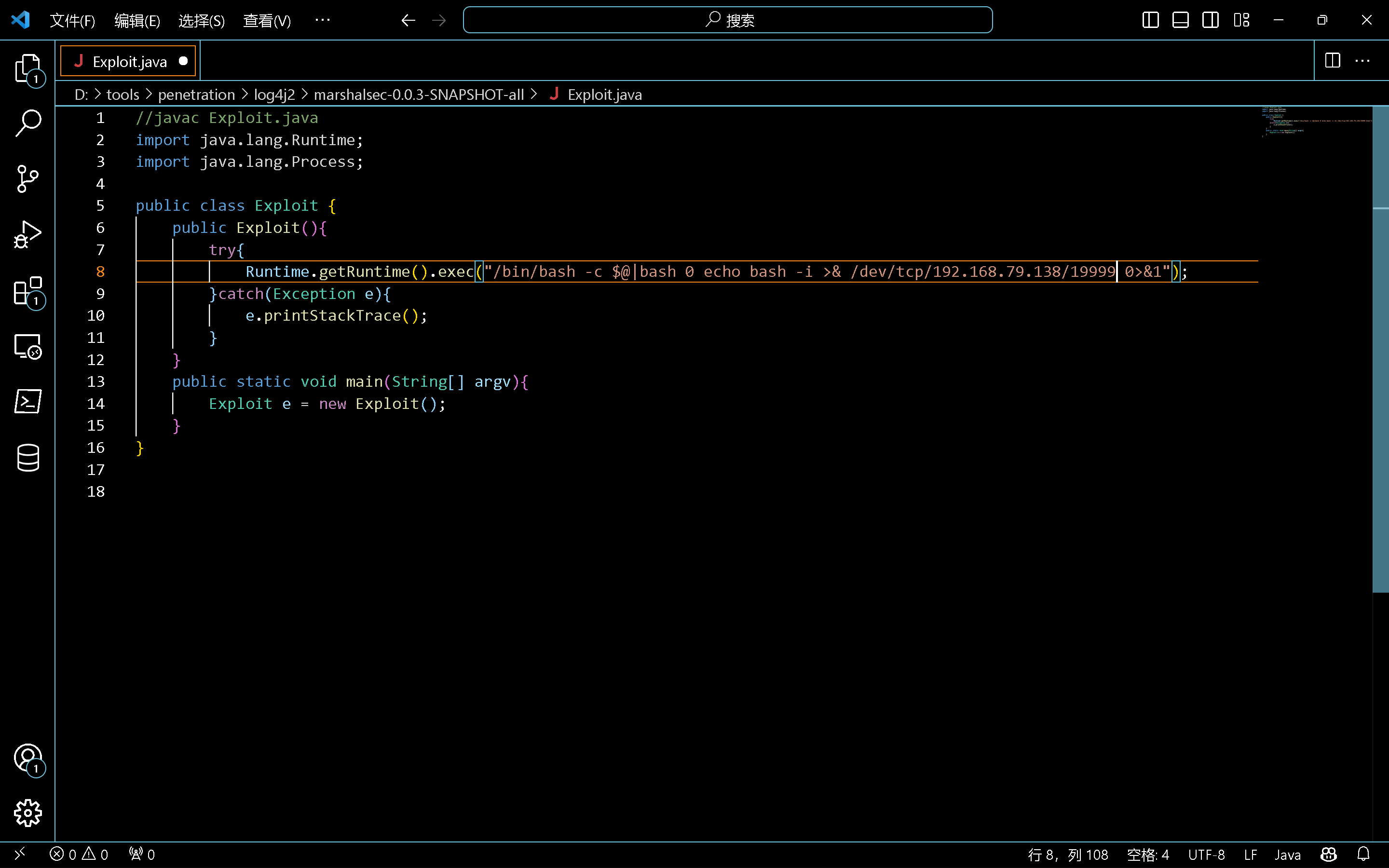Change indentation via 空格: 4
Screen dimensions: 1389x868
point(1148,854)
